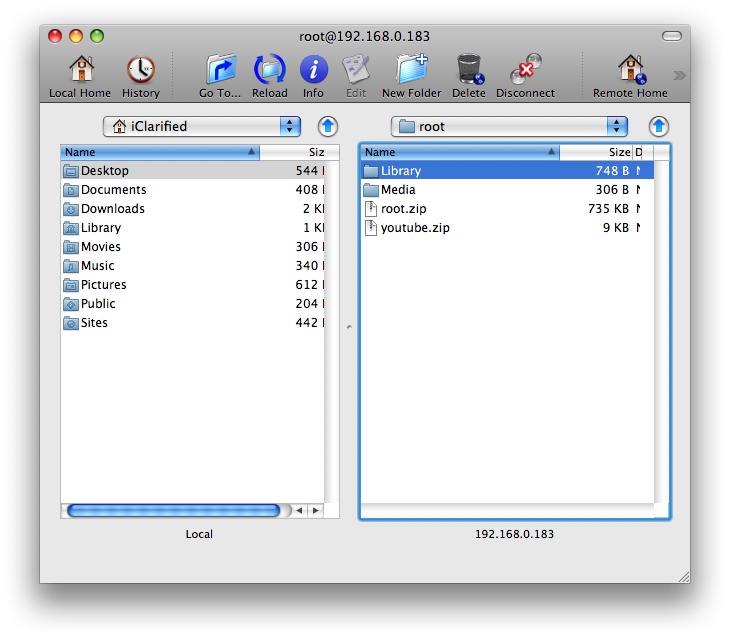The image size is (730, 638).
Task: Expand the toolbar overflow chevron
Action: pos(679,75)
